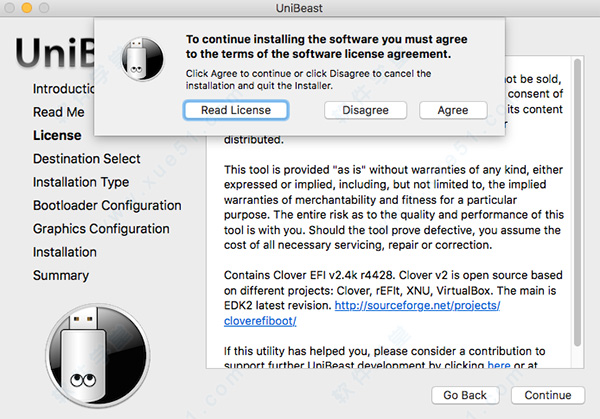600x419 pixels.
Task: Click the 'Click Agree to continue' instruction text
Action: pos(308,79)
